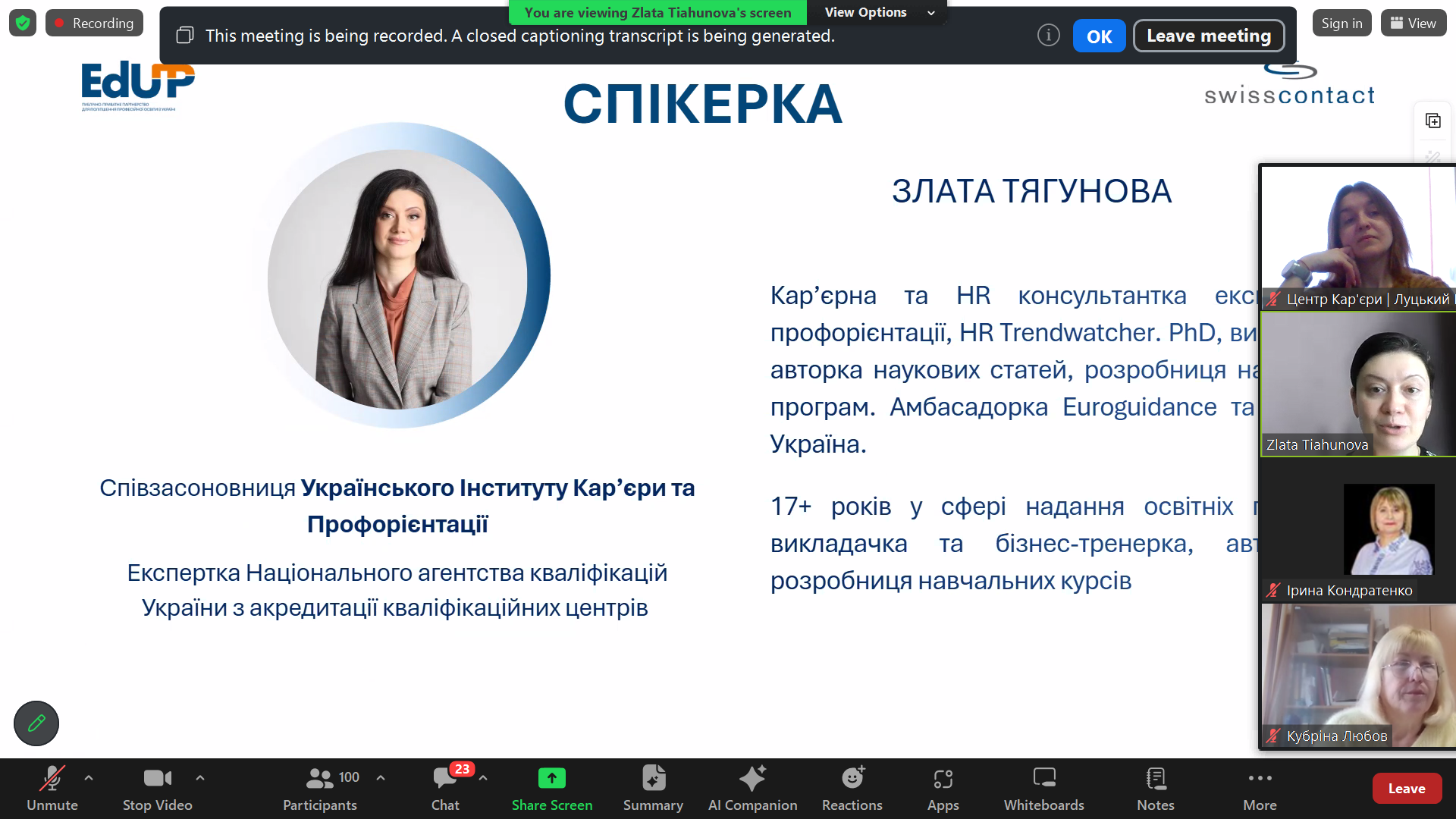Screen dimensions: 1456x819
Task: Open the Summary tool
Action: (653, 788)
